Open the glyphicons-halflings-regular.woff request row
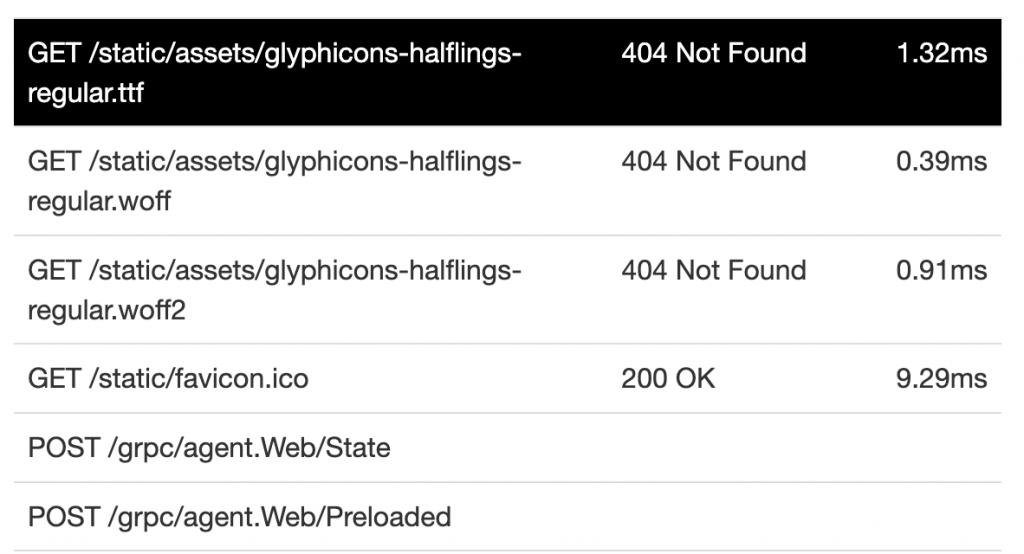Image resolution: width=1024 pixels, height=554 pixels. click(x=507, y=181)
